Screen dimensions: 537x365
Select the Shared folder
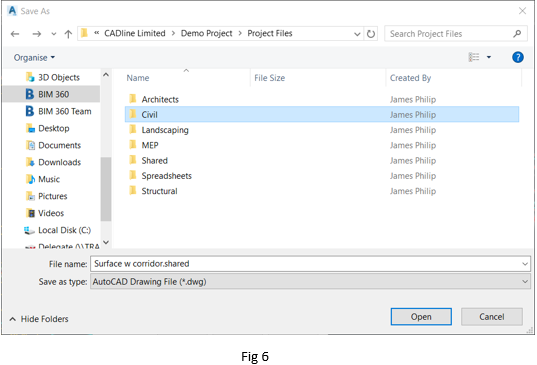click(322, 160)
